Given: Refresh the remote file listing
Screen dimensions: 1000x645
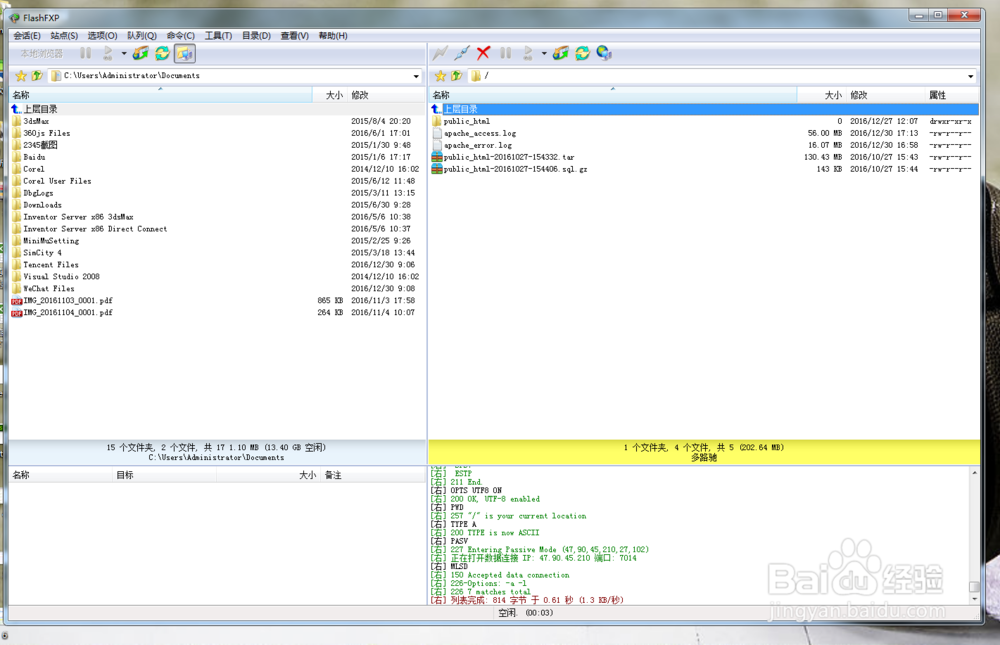Looking at the screenshot, I should pos(582,53).
